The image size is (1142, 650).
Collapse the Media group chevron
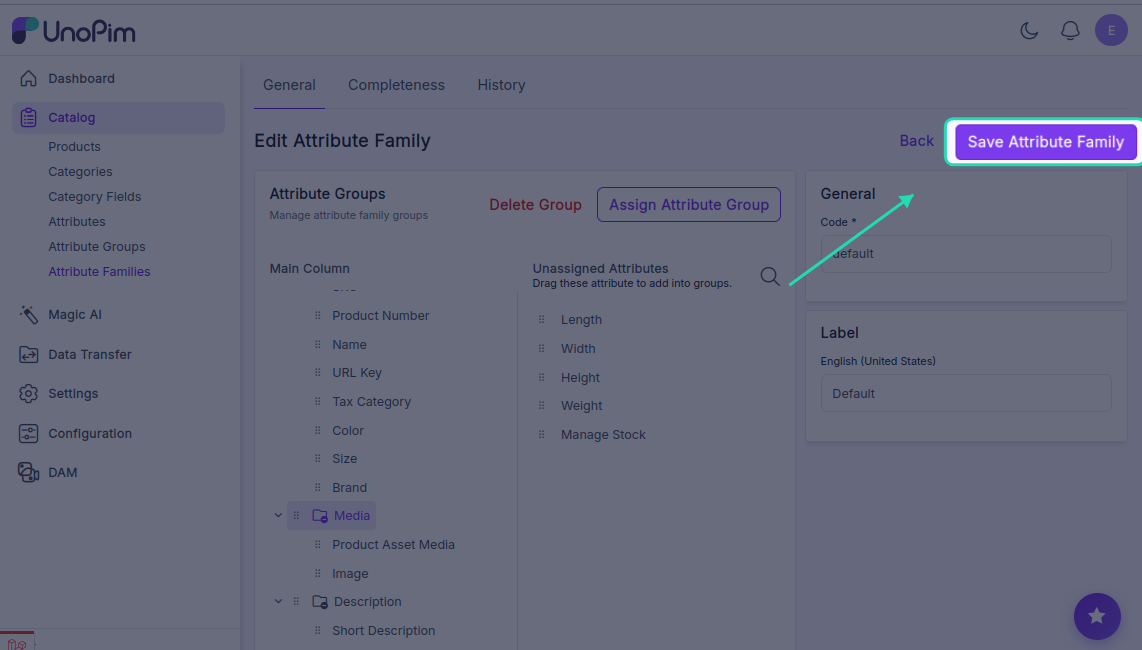point(278,515)
